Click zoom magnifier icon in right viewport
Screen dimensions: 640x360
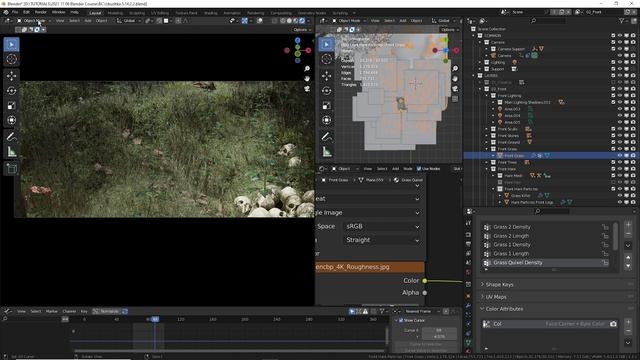coord(455,69)
